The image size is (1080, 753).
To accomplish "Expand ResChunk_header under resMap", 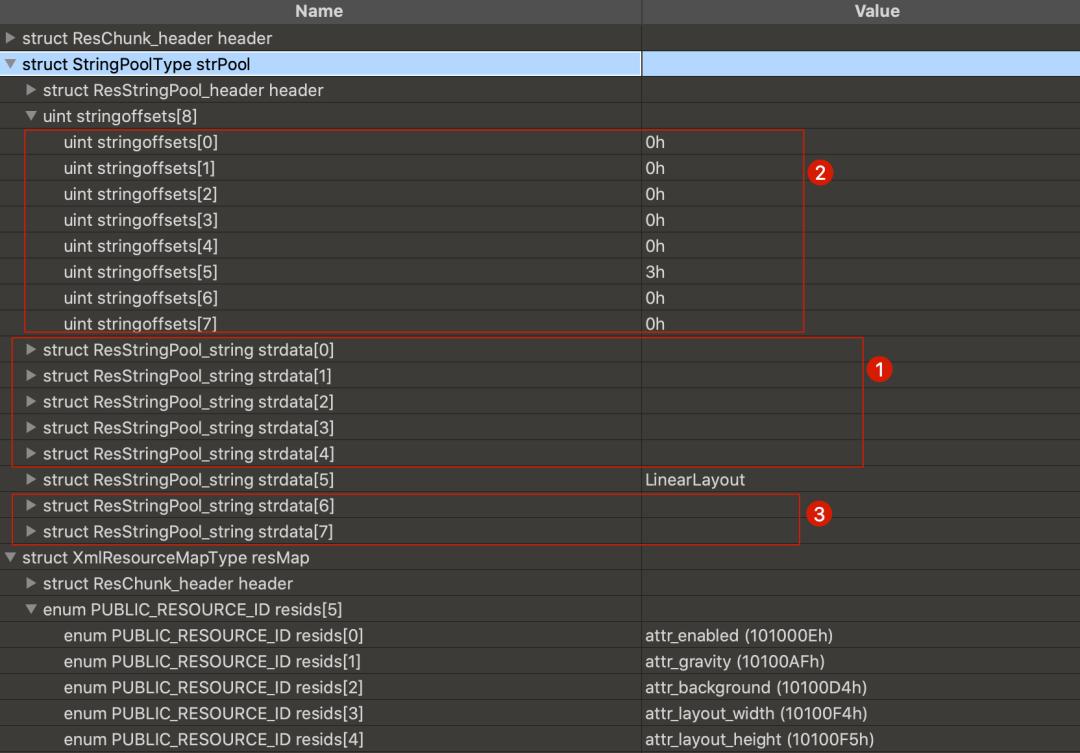I will pos(32,584).
